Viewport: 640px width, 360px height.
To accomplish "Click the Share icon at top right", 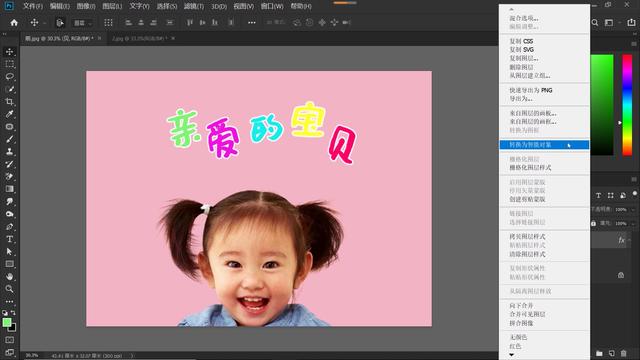I will tap(631, 22).
